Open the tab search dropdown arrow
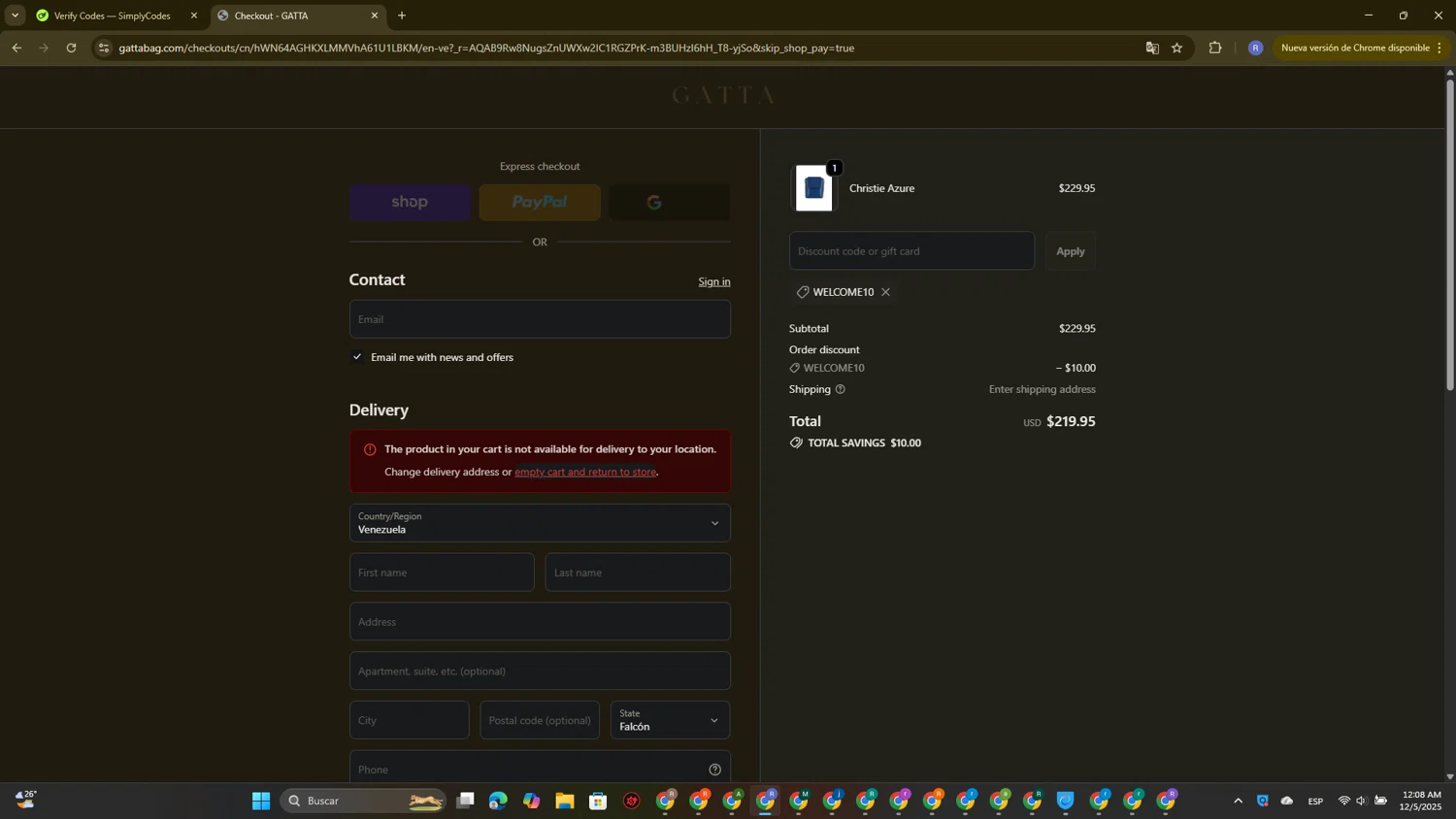 coord(15,16)
